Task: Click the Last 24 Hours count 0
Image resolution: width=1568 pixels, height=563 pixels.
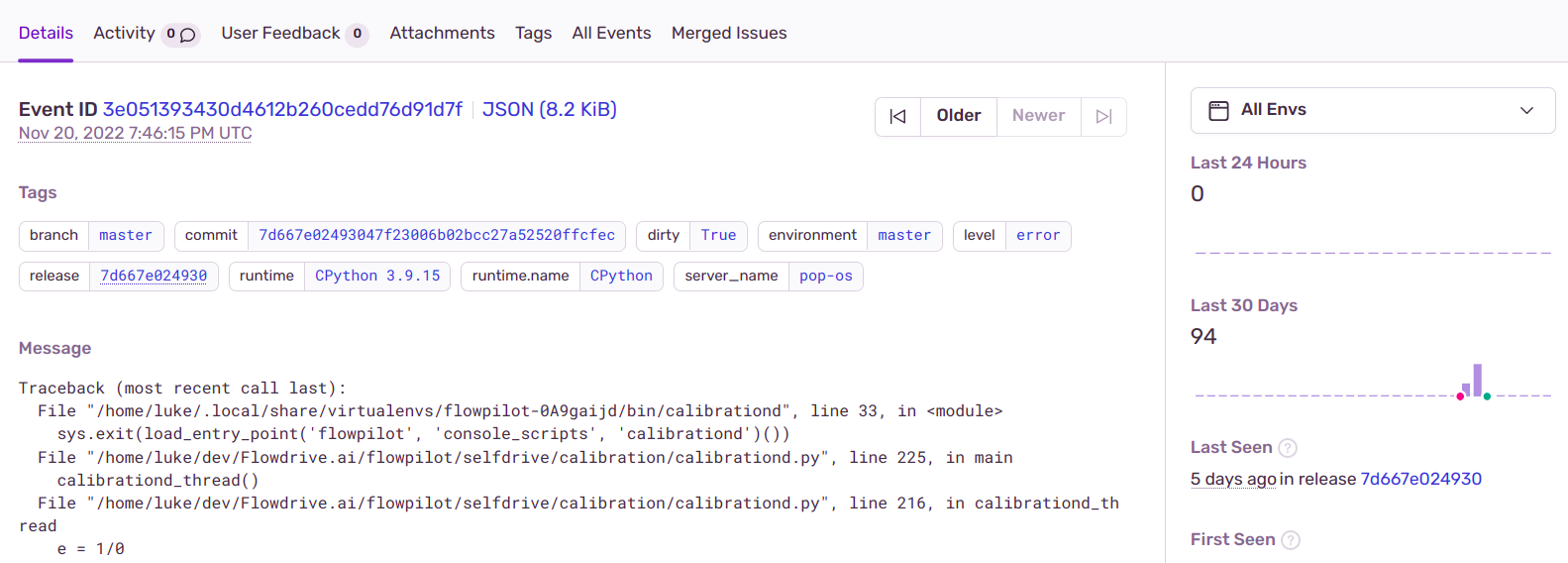Action: (1198, 194)
